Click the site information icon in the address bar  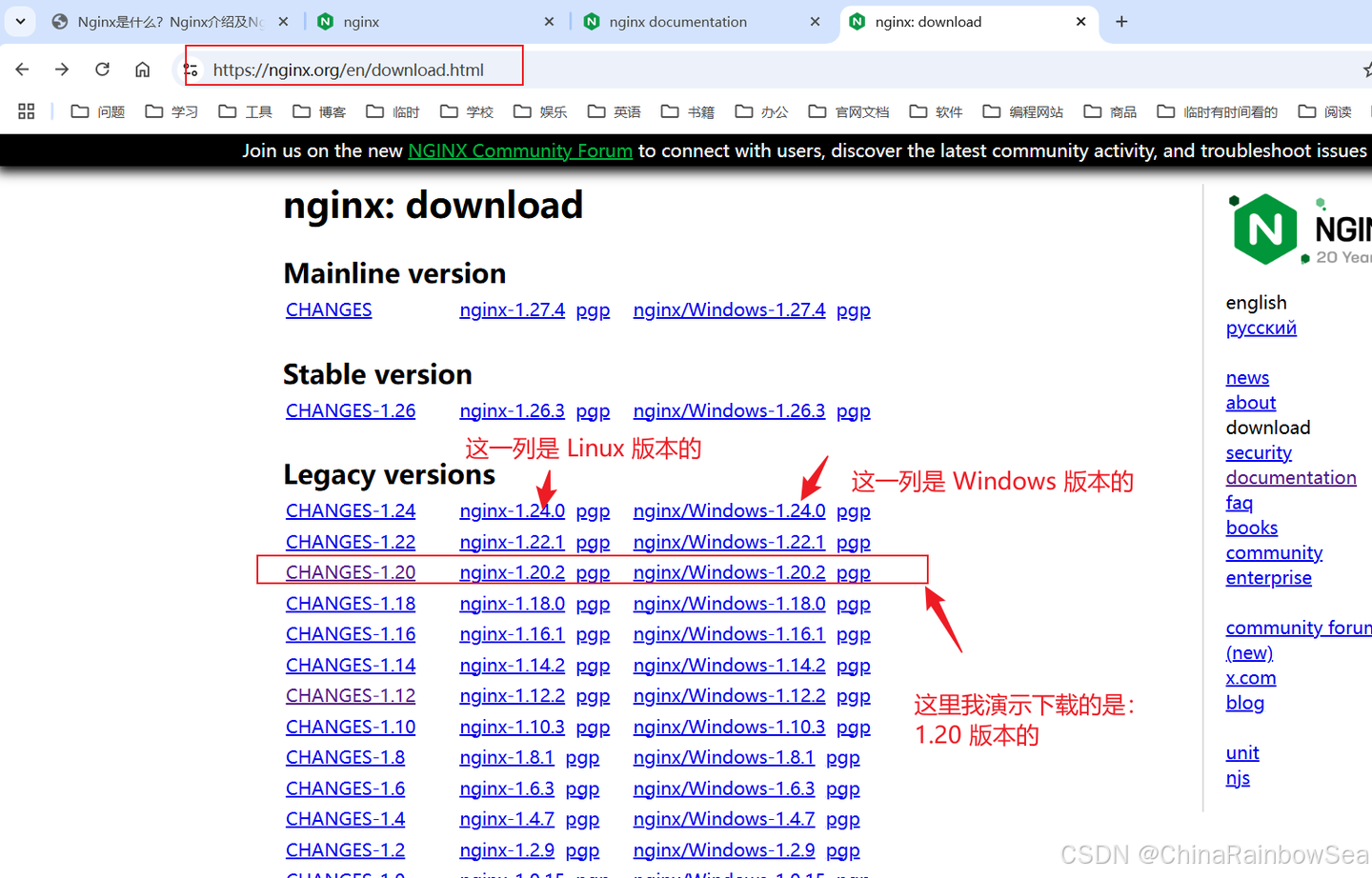click(191, 69)
